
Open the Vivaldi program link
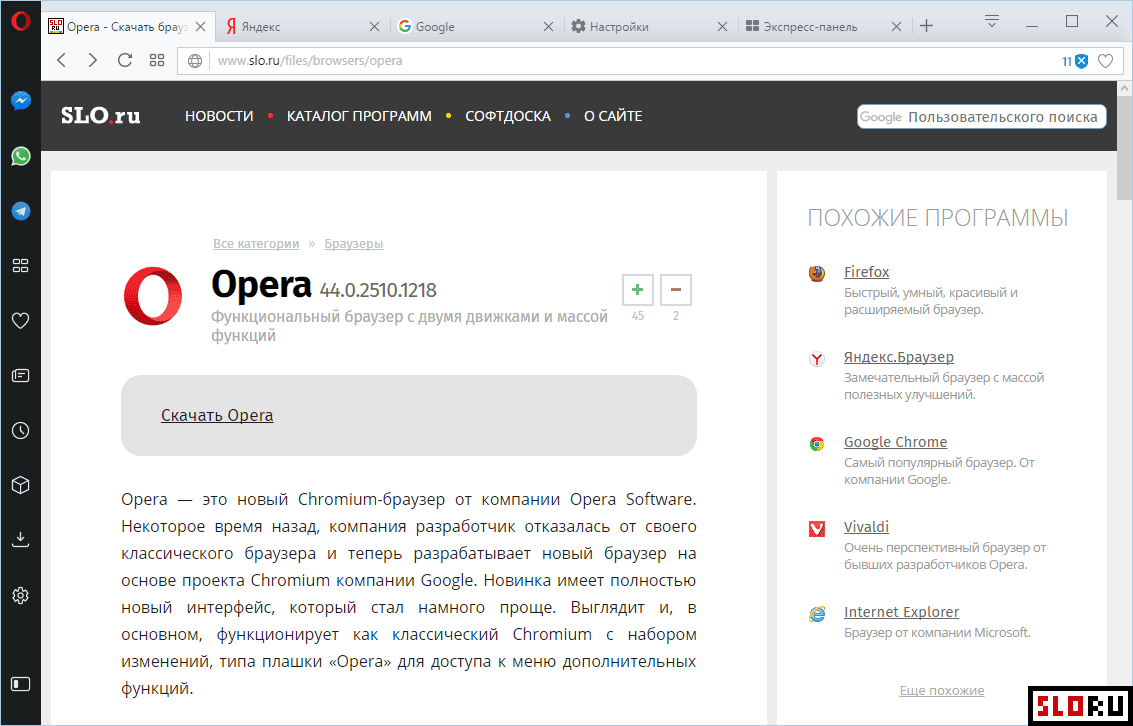(866, 527)
